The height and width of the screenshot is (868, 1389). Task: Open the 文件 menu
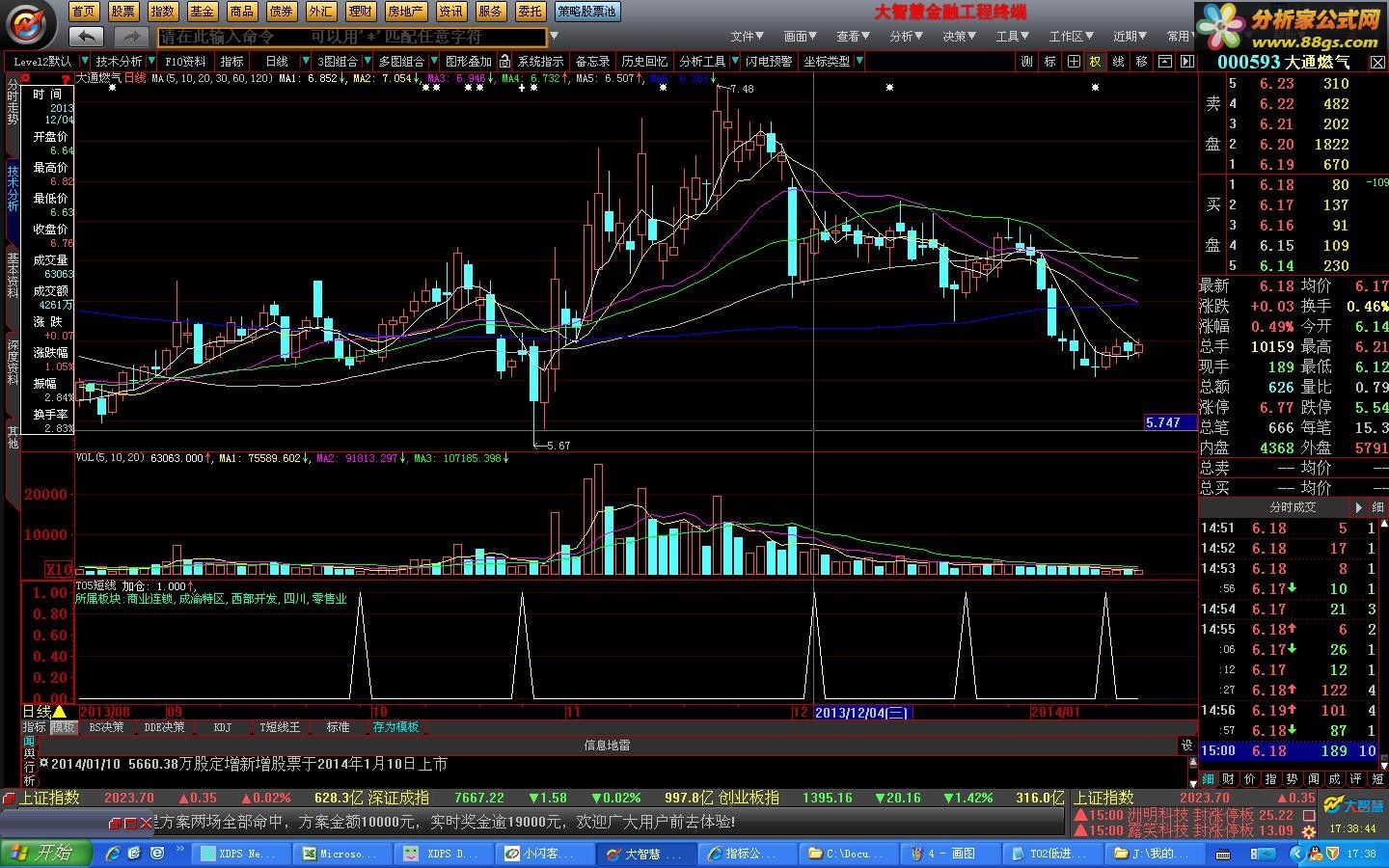click(747, 36)
